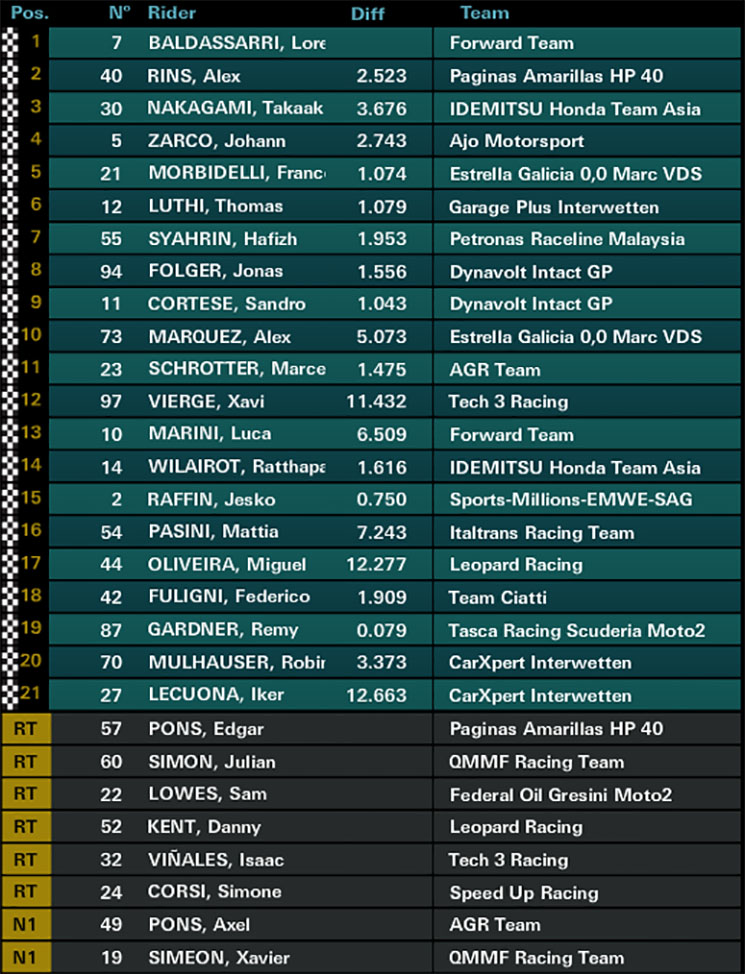Select PASINI, Mattia rider name
The width and height of the screenshot is (745, 974).
coord(213,532)
